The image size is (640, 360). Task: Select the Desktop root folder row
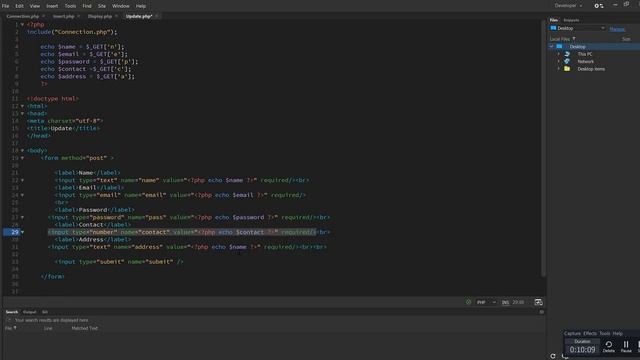595,47
